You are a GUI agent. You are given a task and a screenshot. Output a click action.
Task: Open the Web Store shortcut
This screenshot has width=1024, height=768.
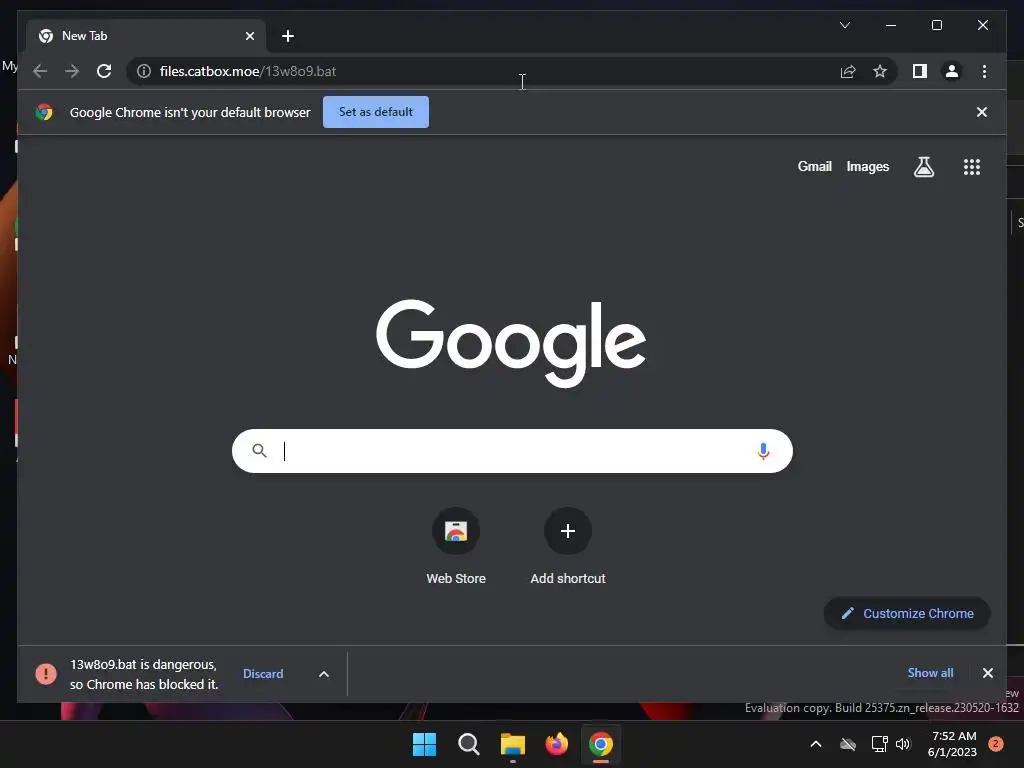456,547
